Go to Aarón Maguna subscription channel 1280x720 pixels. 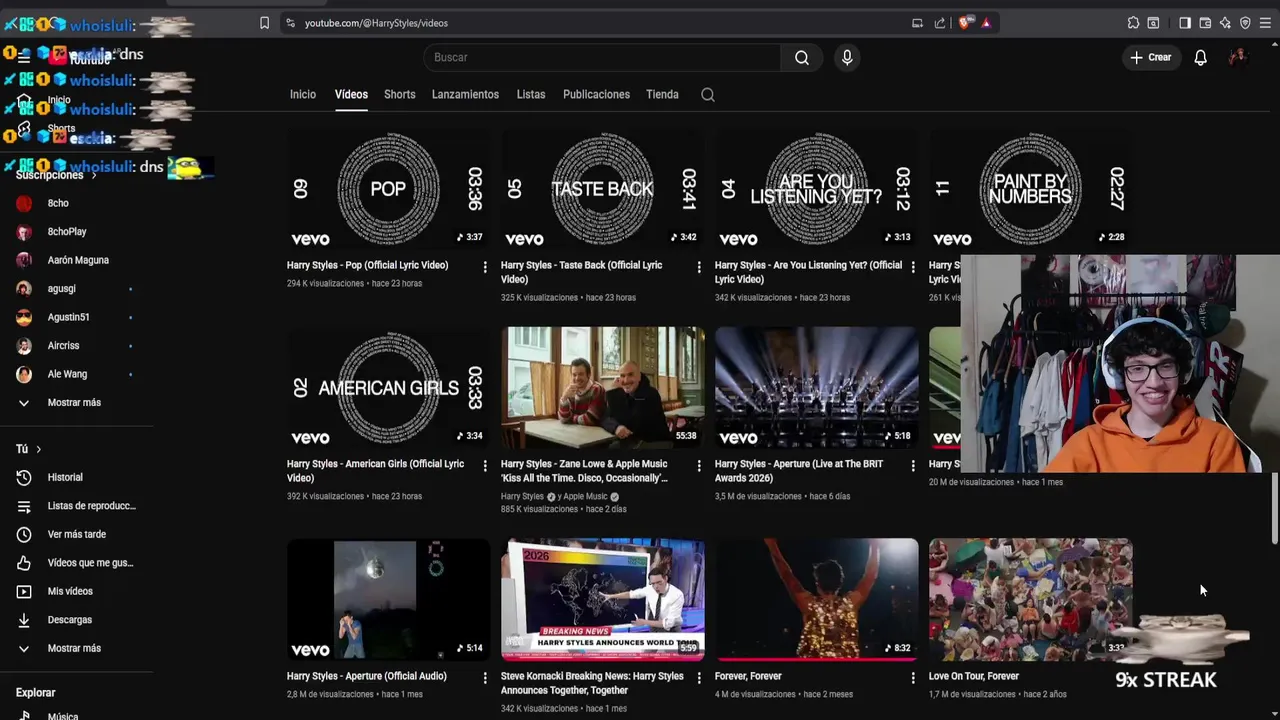click(x=76, y=260)
